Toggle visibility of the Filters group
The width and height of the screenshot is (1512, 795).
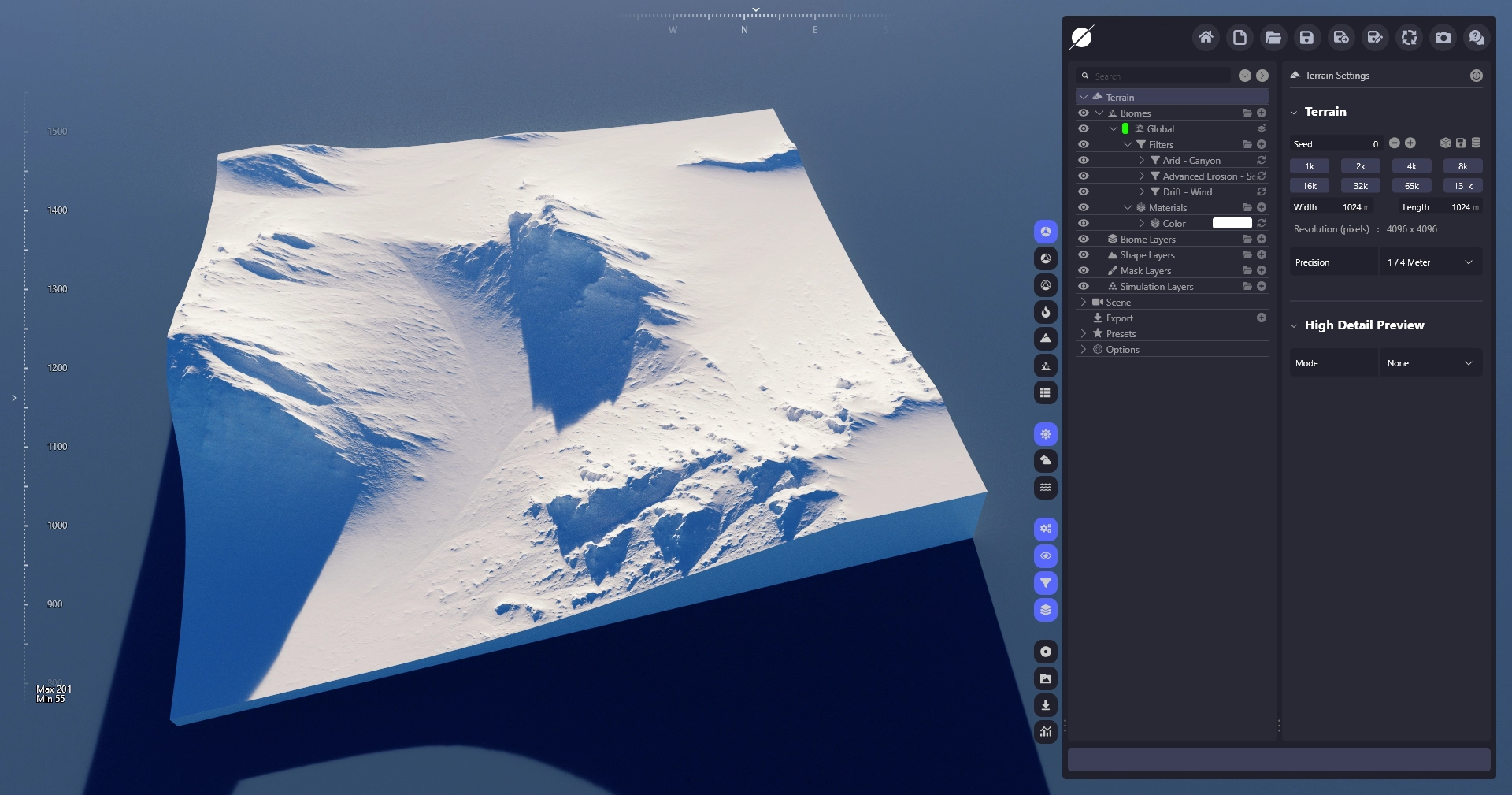(x=1084, y=144)
